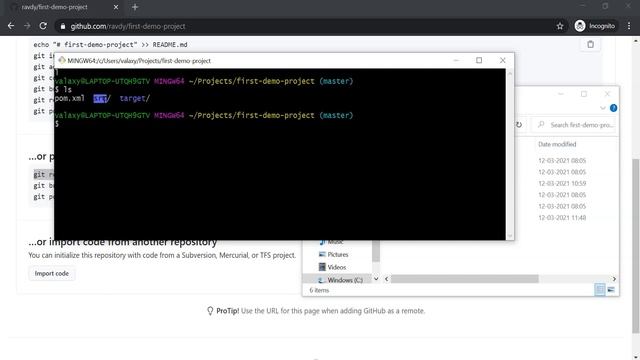This screenshot has height=360, width=640.
Task: Open the Incognito profile indicator
Action: pyautogui.click(x=595, y=26)
